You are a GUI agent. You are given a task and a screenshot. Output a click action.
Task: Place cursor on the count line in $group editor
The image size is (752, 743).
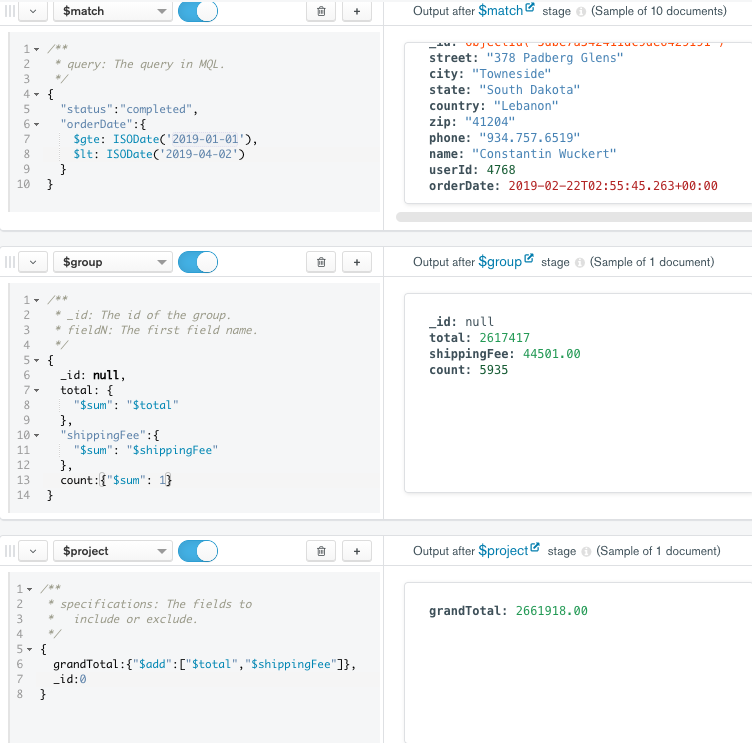click(x=116, y=480)
